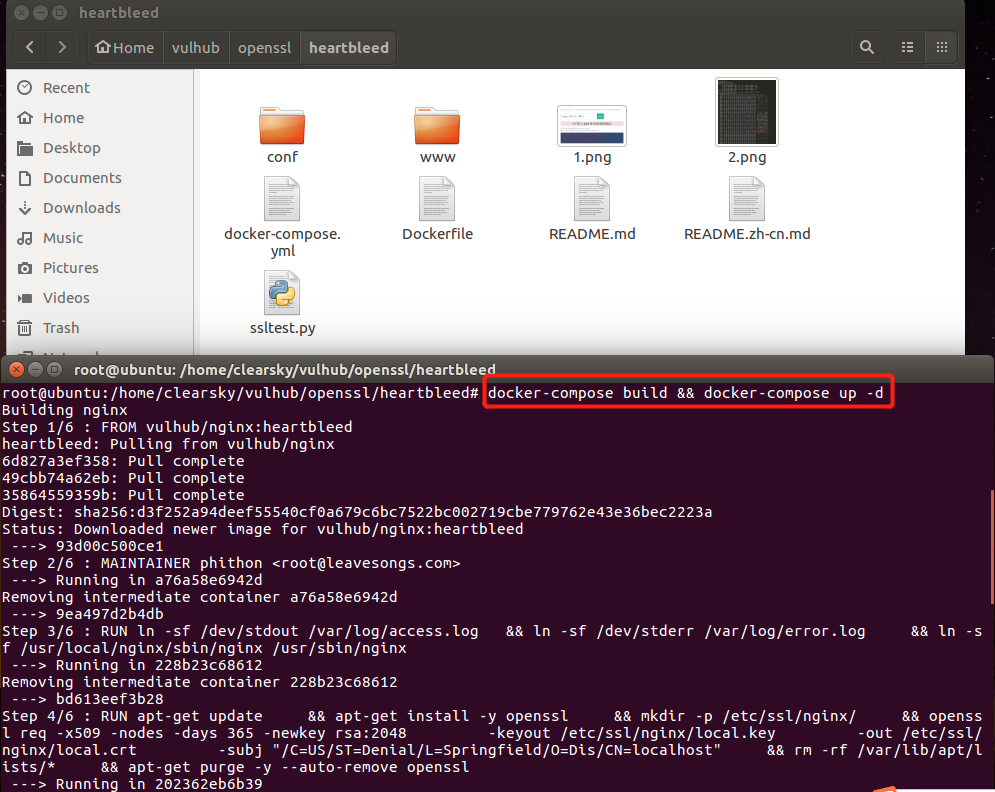Open Downloads in sidebar
Screen dimensions: 995x792
point(98,208)
